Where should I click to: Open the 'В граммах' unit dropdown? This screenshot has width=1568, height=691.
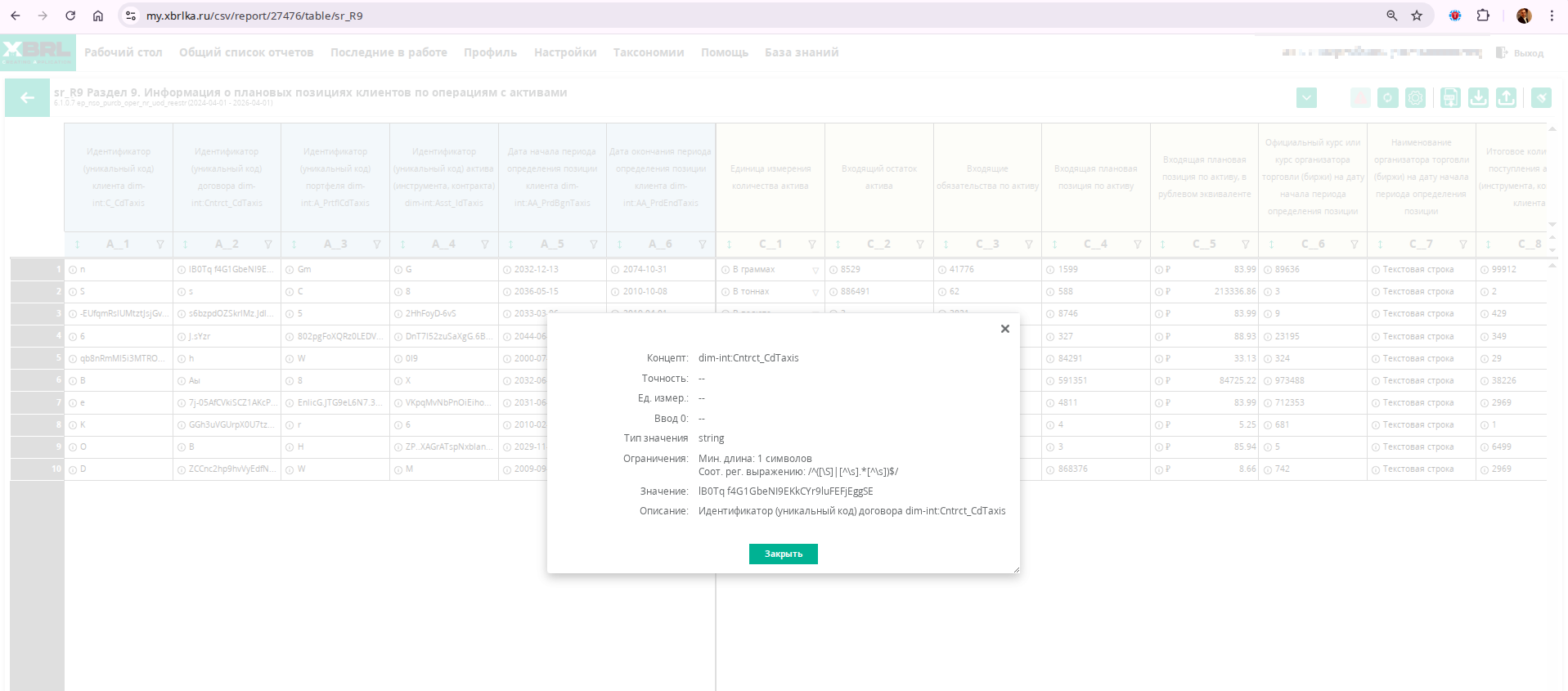(815, 270)
